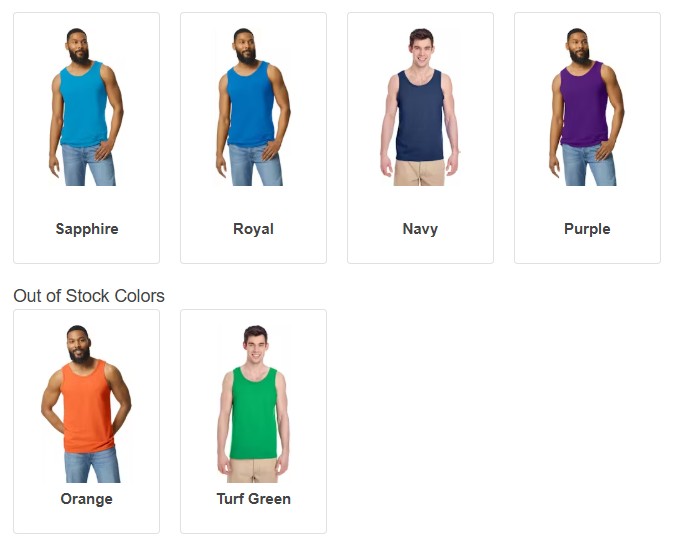Pick the Purple tank top photo
This screenshot has height=552, width=692.
tap(587, 107)
